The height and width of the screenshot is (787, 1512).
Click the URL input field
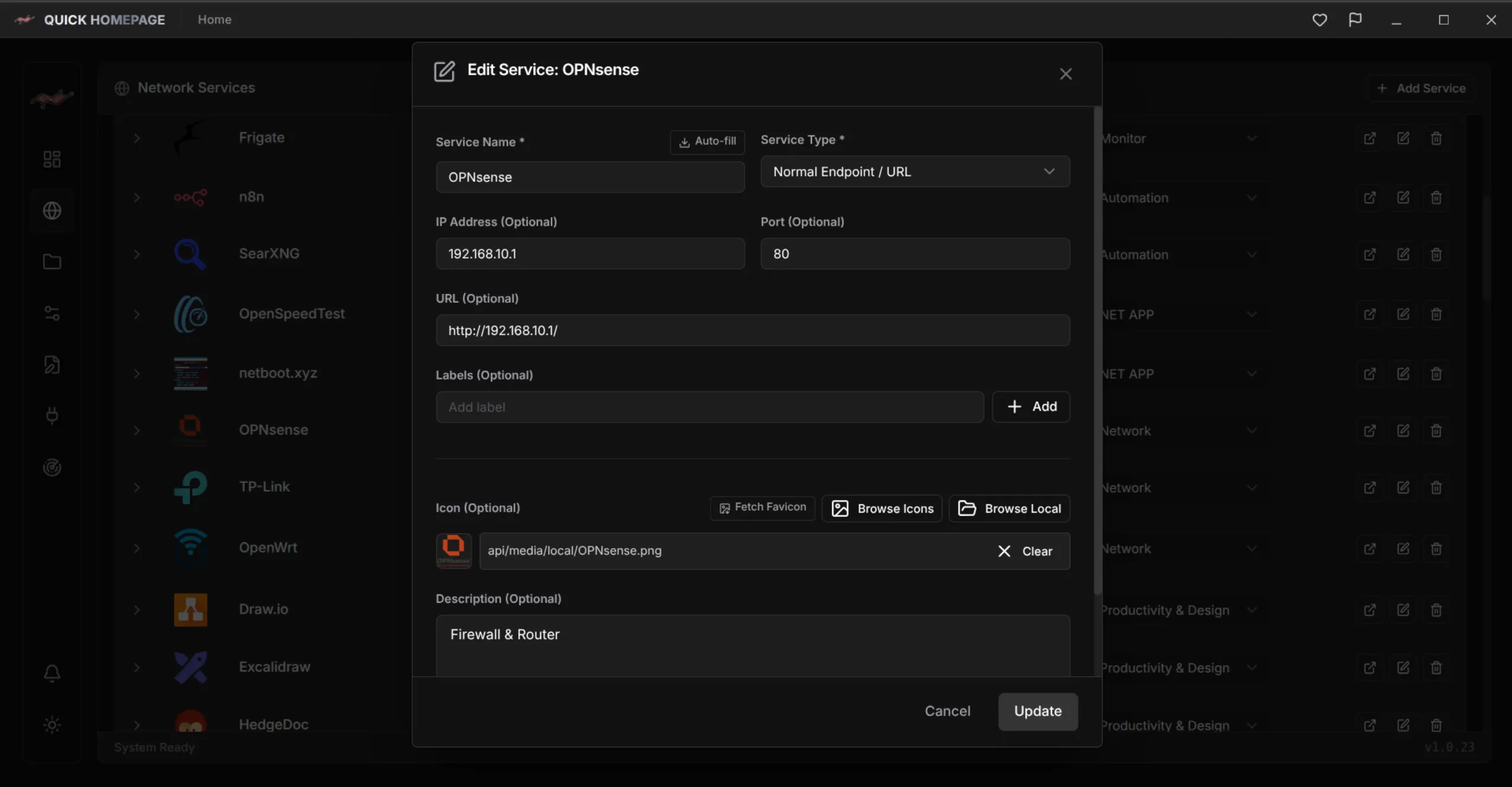click(753, 330)
